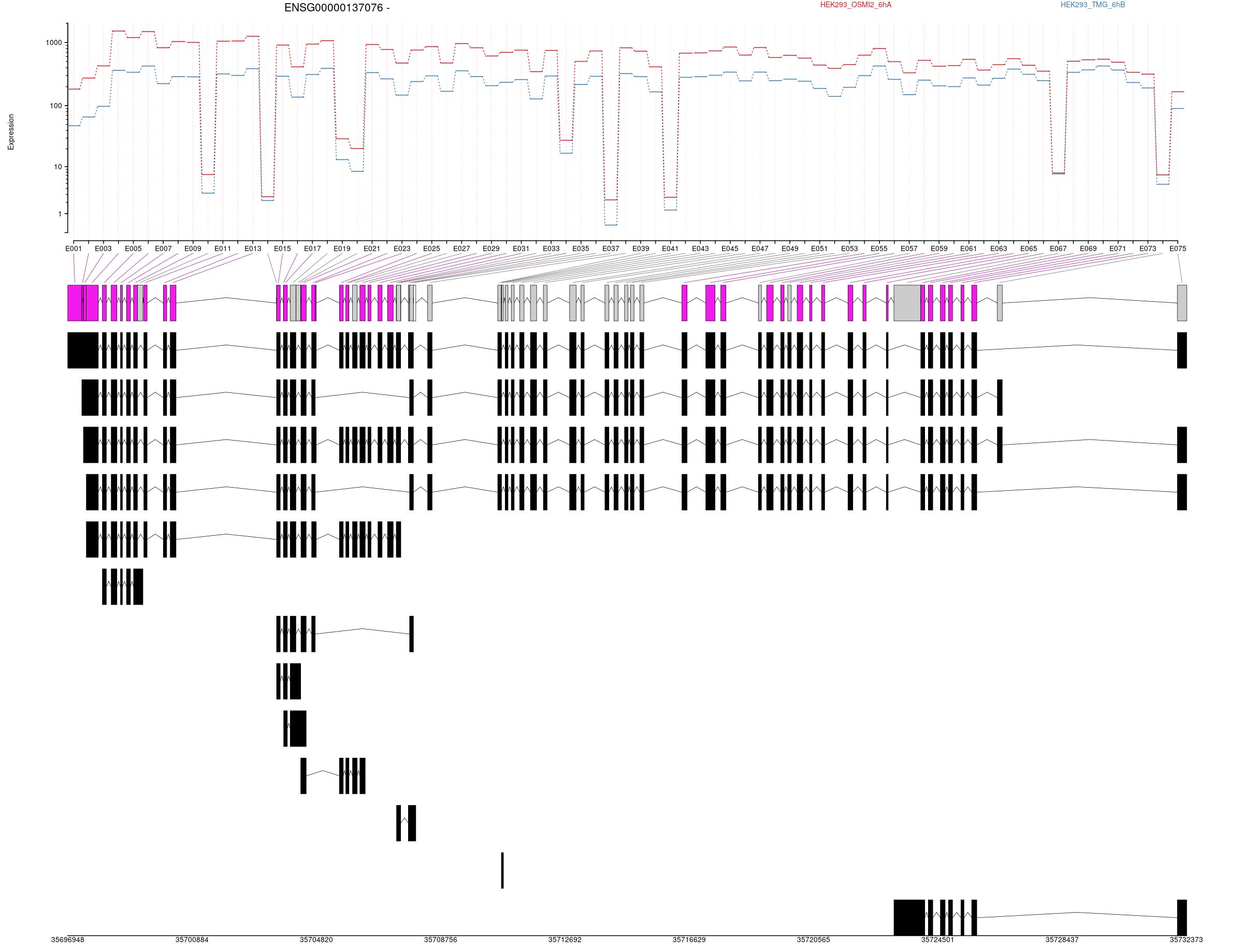
Task: Click exon bin label E007
Action: coord(163,249)
